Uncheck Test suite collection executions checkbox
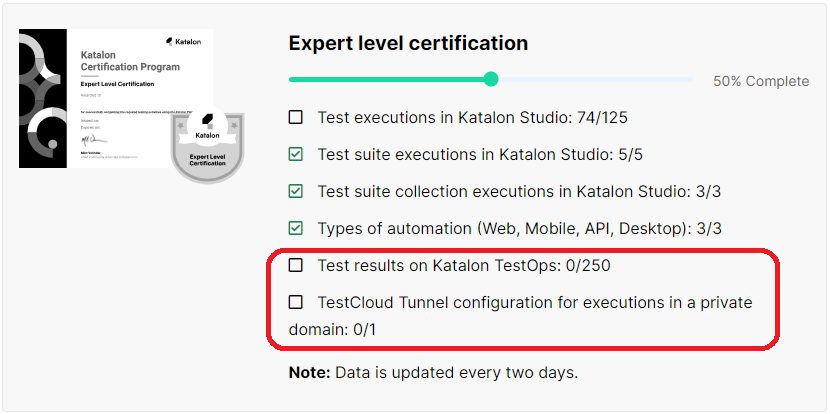Image resolution: width=830 pixels, height=414 pixels. pos(296,191)
